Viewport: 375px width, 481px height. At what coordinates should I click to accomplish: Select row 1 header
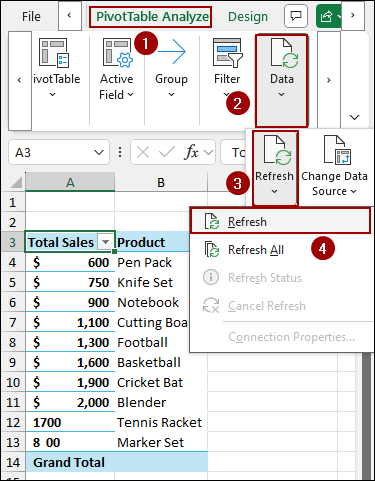[13, 202]
